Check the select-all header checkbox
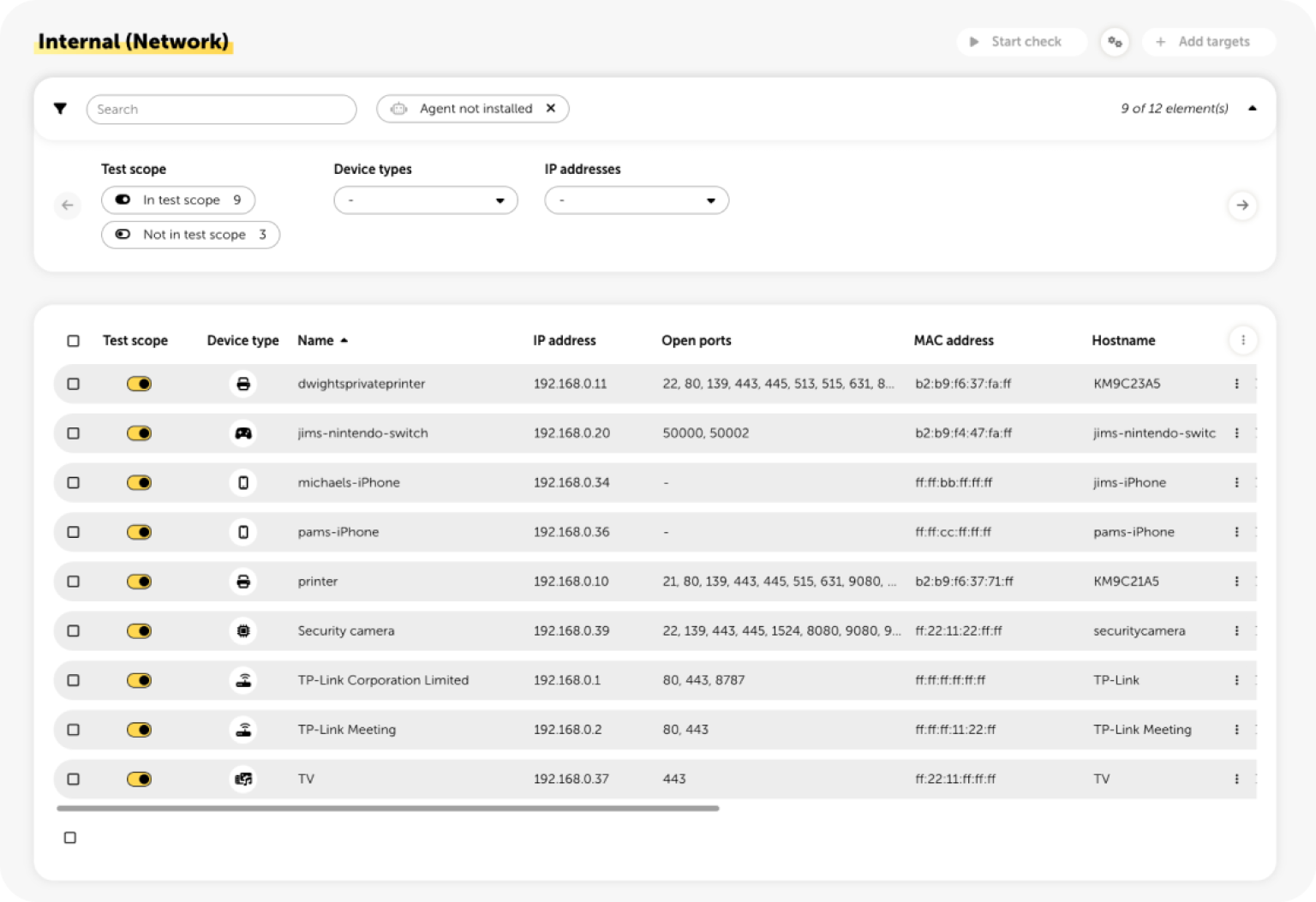 [74, 341]
